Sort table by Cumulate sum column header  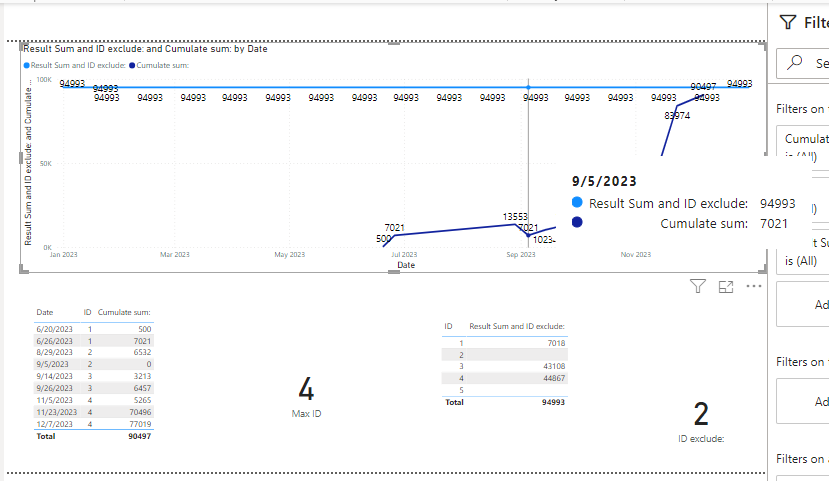[x=124, y=312]
